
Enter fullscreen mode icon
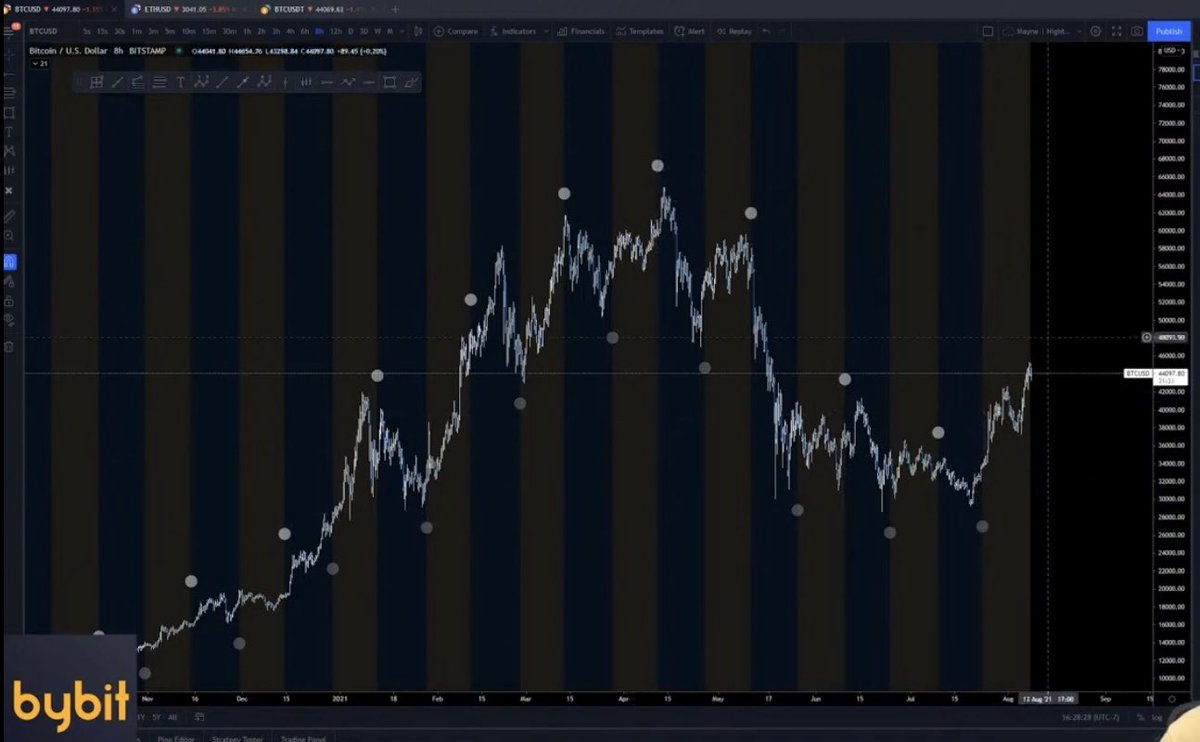click(x=1116, y=31)
